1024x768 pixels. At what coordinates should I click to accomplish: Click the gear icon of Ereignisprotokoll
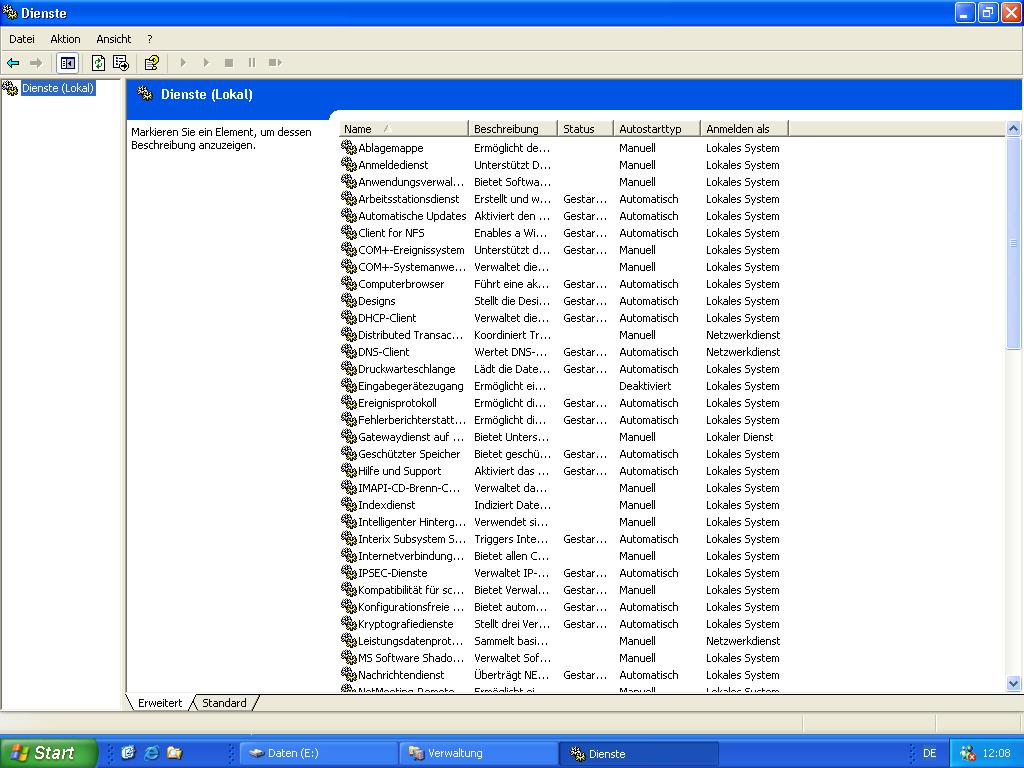[349, 402]
